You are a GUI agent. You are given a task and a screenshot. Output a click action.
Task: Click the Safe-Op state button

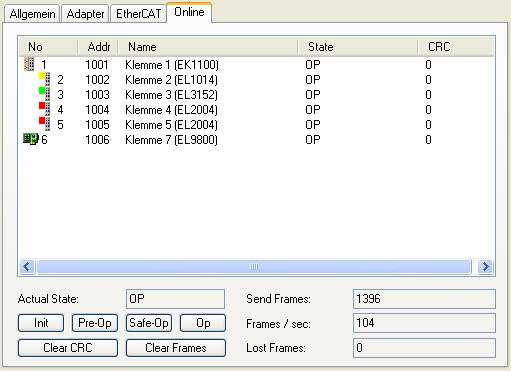click(149, 323)
